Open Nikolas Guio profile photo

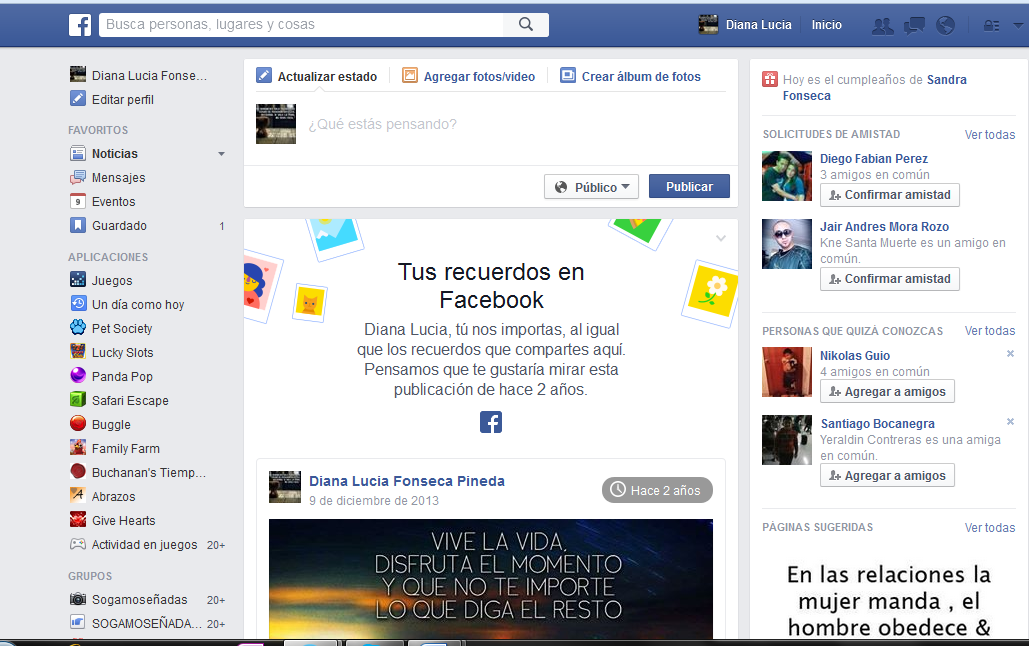(787, 372)
